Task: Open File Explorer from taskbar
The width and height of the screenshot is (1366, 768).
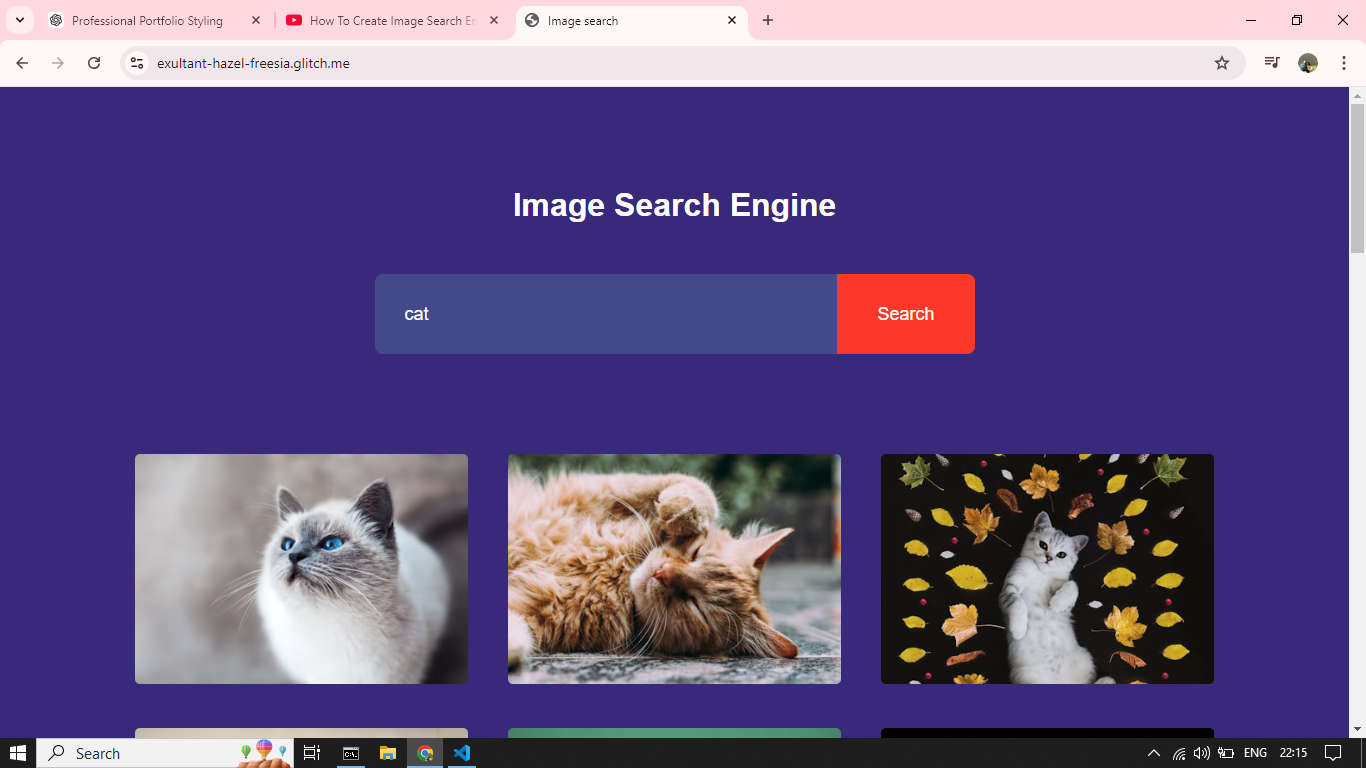Action: pyautogui.click(x=388, y=753)
